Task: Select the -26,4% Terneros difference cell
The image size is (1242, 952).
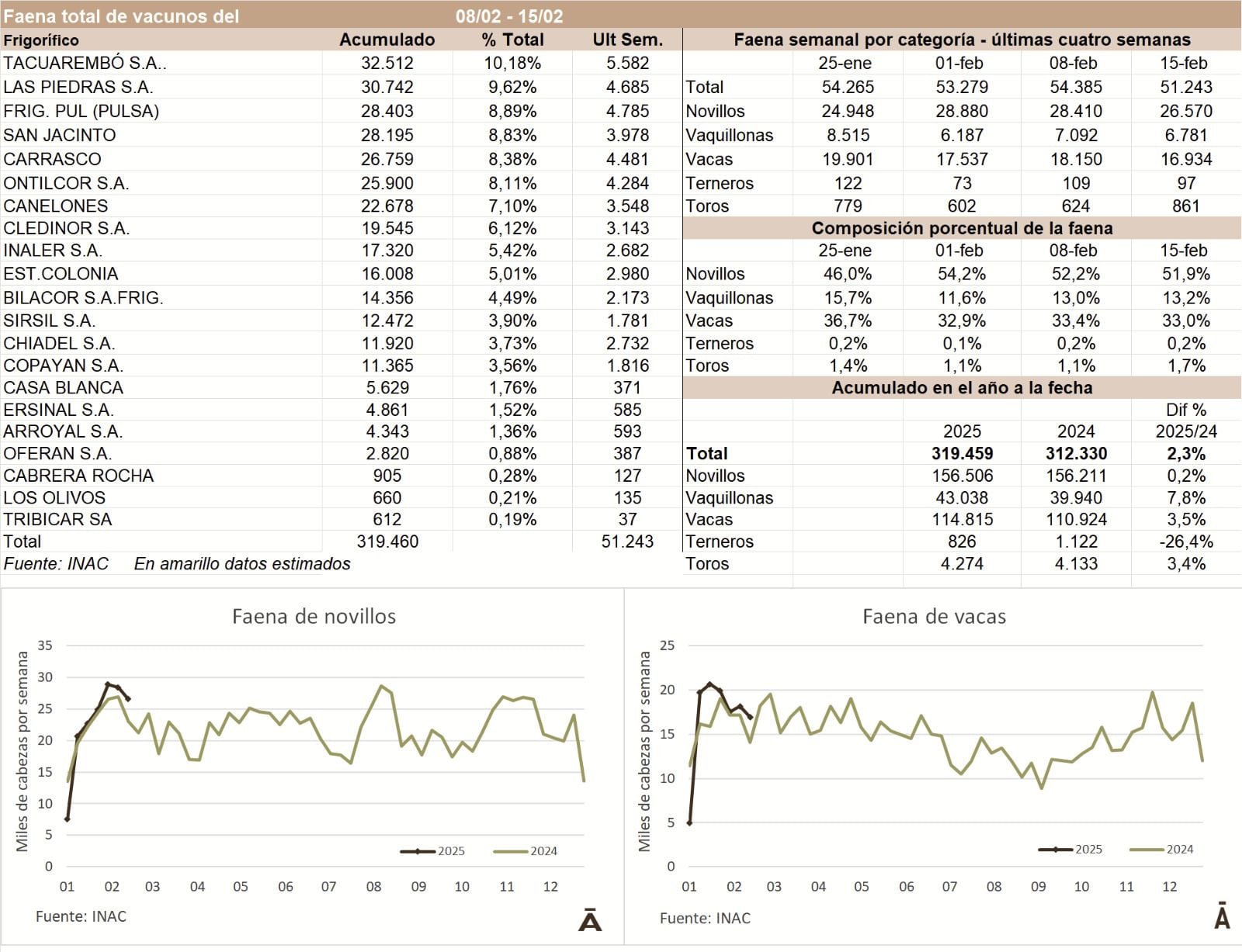Action: 1185,542
